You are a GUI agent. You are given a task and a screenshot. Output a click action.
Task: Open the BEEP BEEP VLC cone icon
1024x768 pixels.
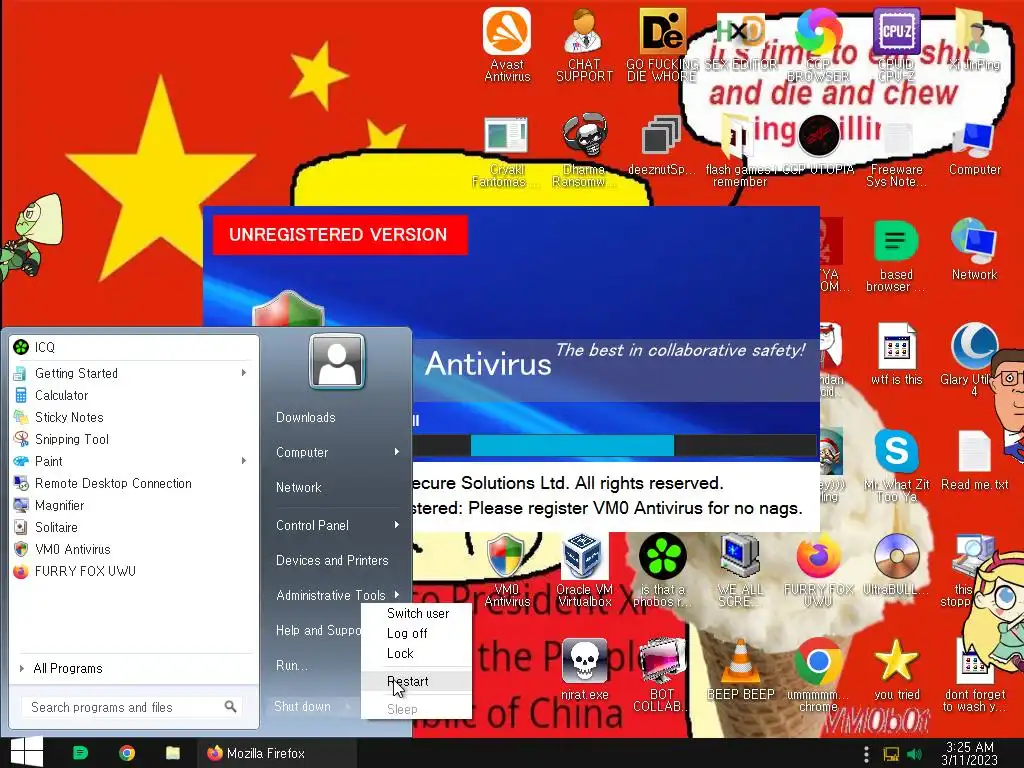tap(740, 670)
